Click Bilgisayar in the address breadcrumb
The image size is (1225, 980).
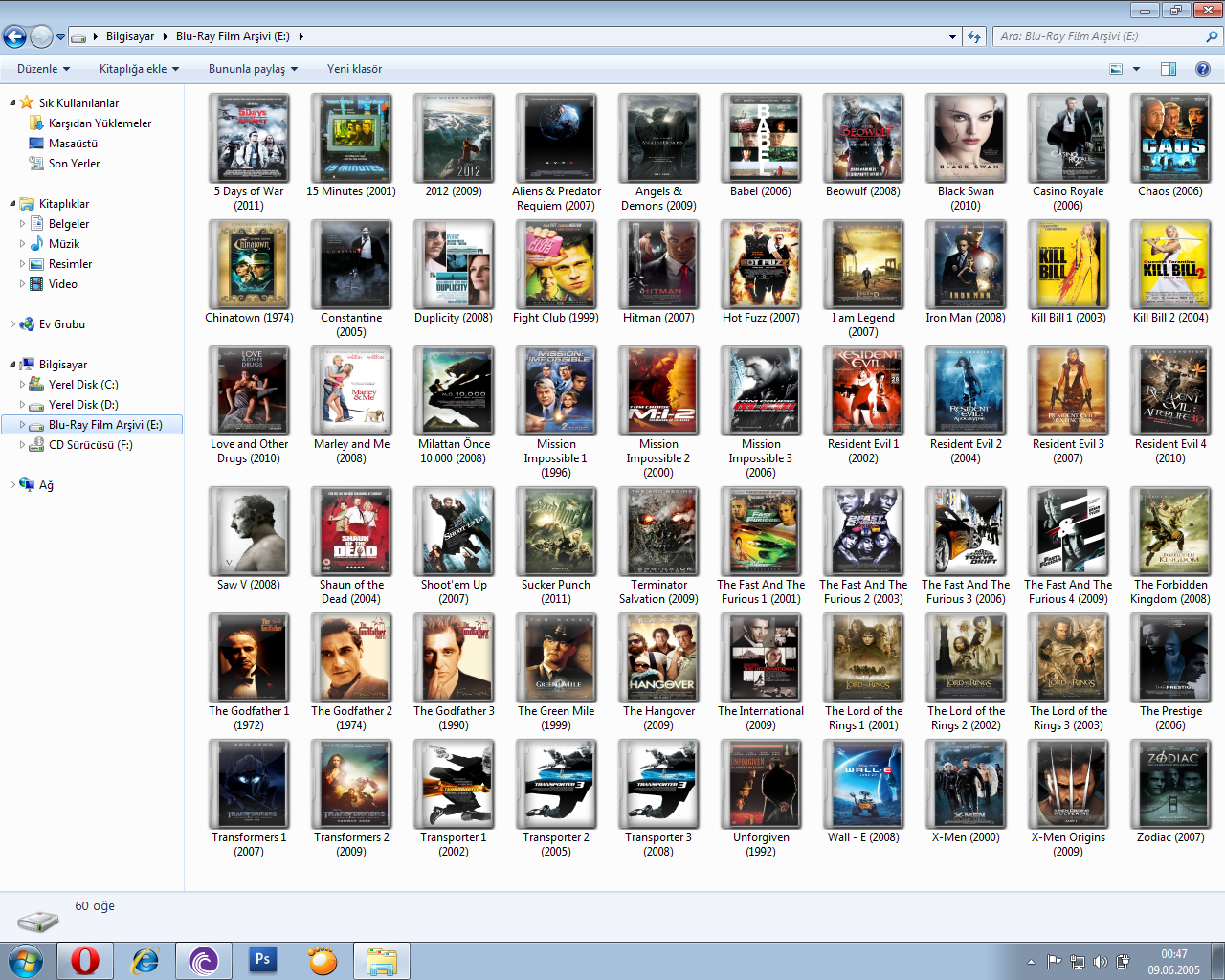coord(130,36)
